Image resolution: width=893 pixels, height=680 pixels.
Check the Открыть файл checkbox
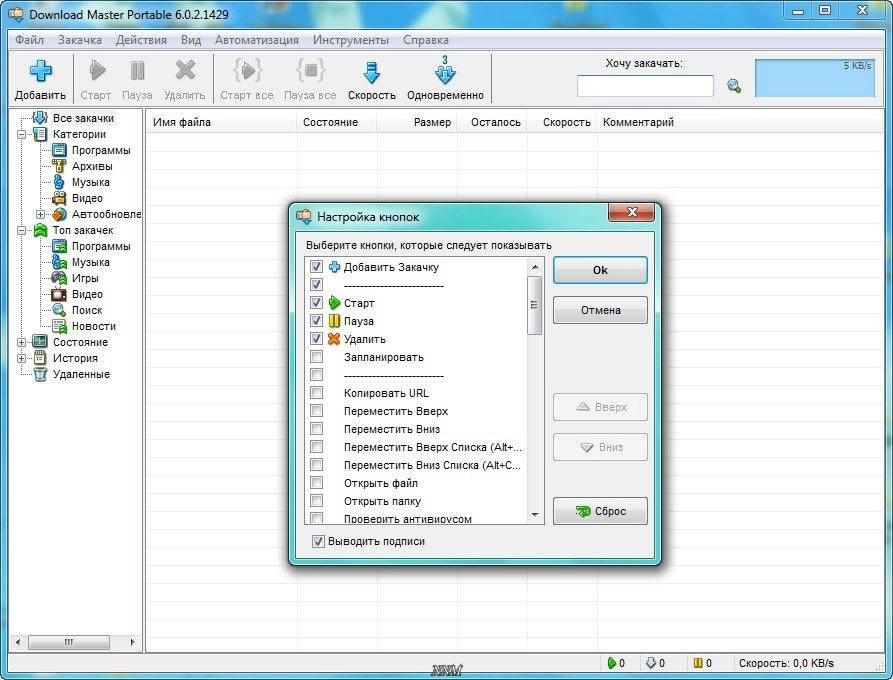pyautogui.click(x=316, y=483)
